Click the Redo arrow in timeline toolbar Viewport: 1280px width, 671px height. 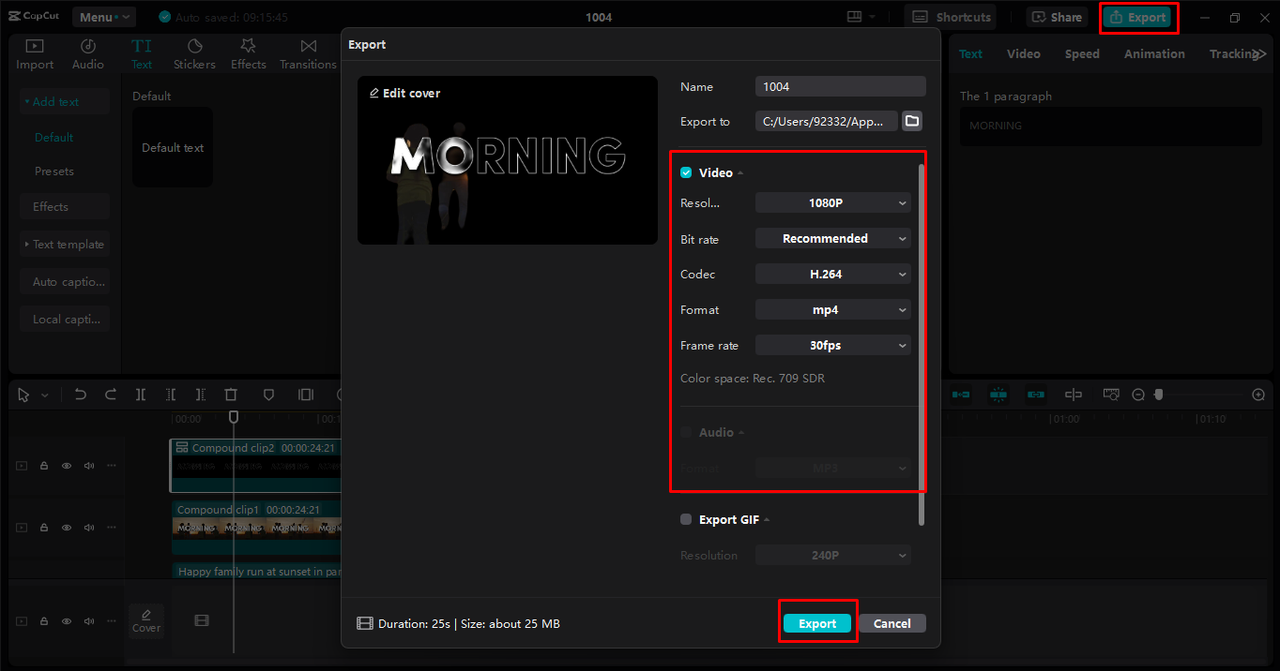click(111, 395)
